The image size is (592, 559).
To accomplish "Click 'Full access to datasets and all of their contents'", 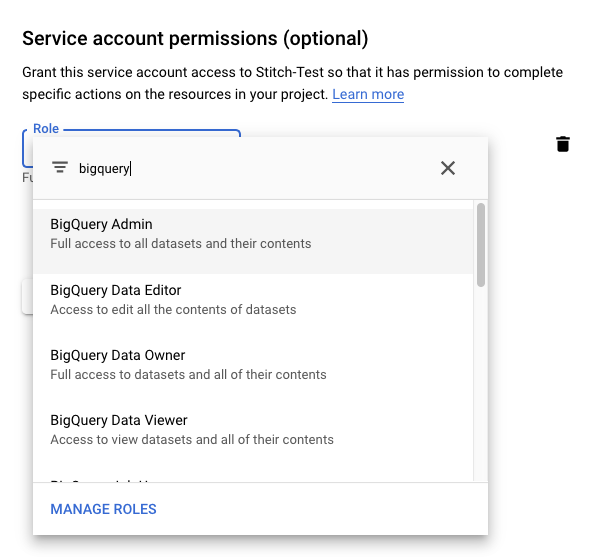I will click(188, 374).
